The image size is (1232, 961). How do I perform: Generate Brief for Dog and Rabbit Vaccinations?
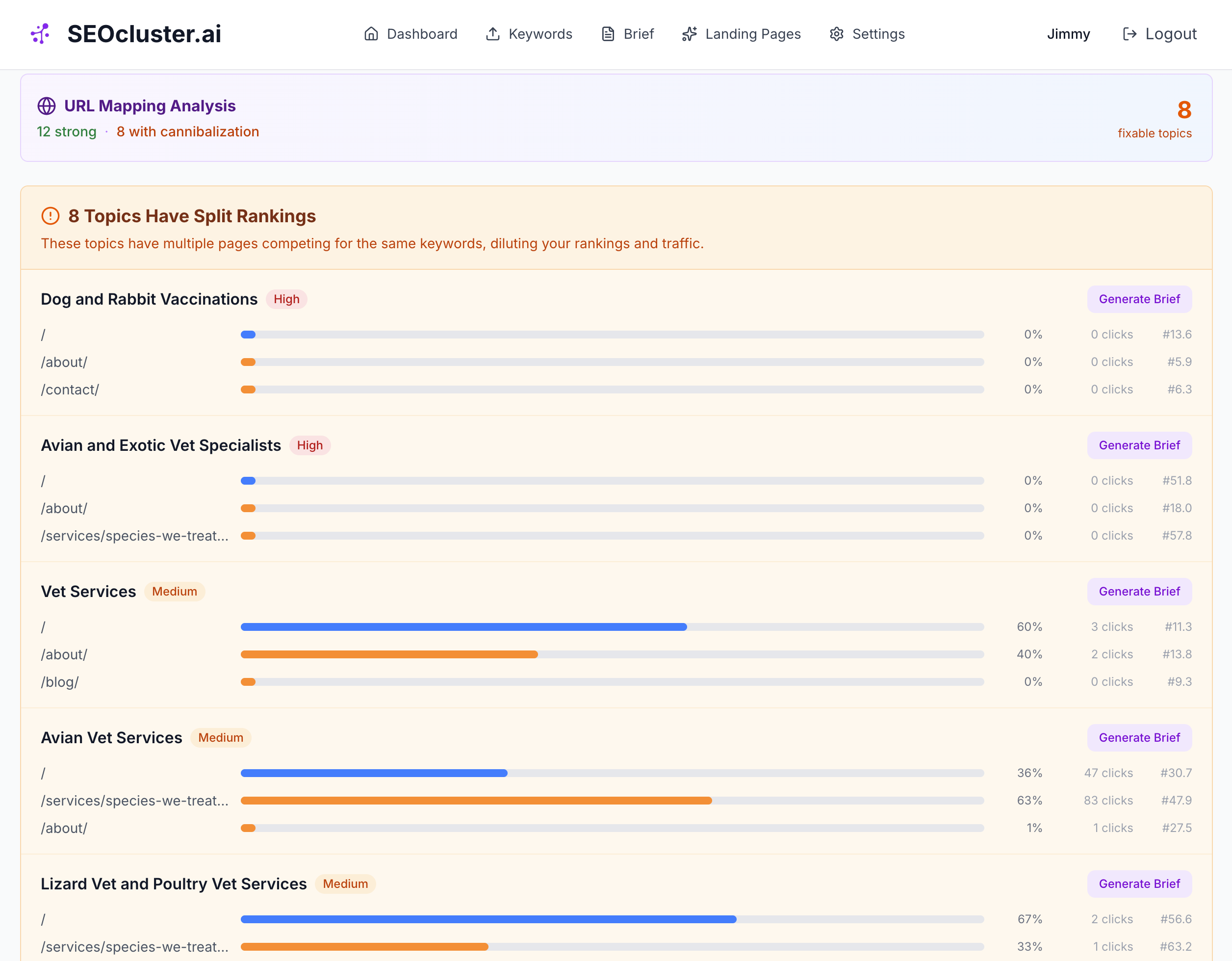(x=1138, y=299)
